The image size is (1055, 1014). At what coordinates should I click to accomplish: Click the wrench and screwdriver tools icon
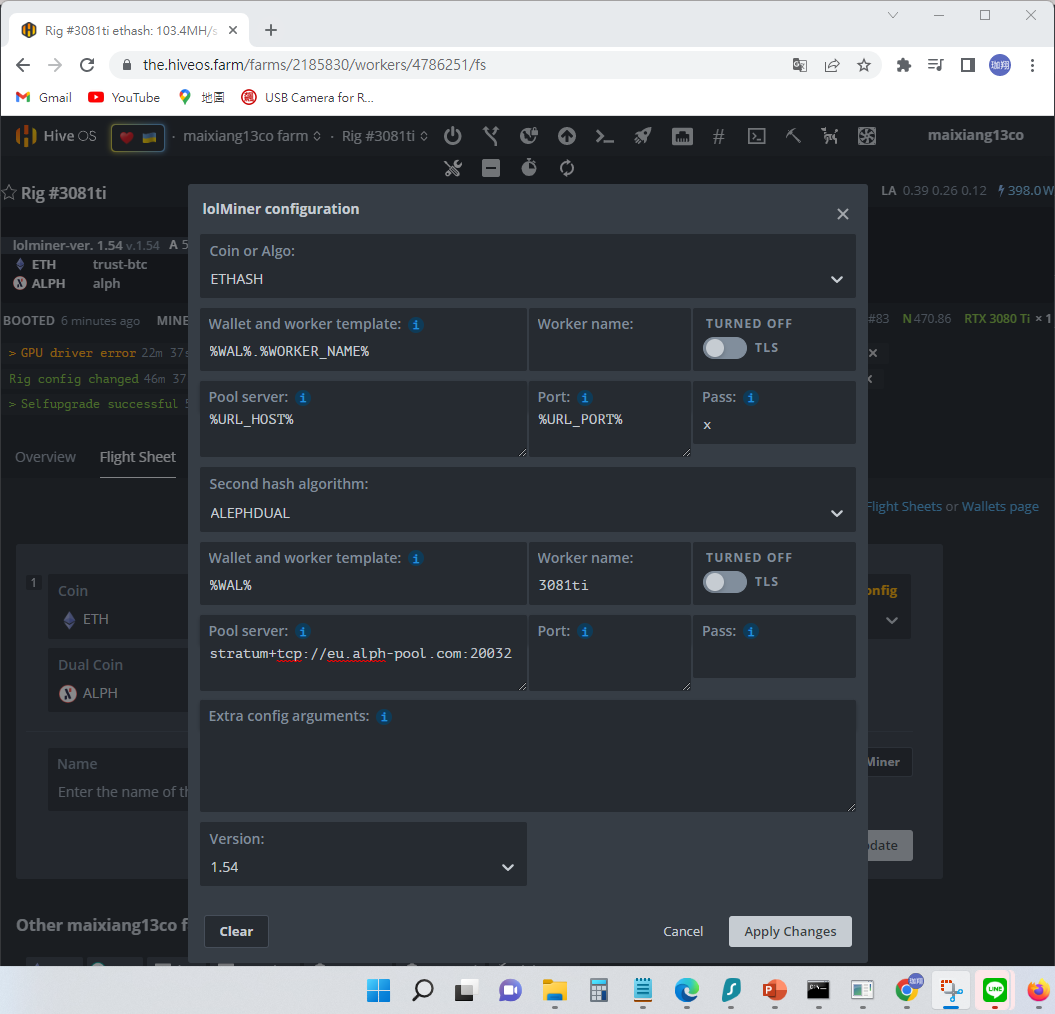(x=453, y=168)
